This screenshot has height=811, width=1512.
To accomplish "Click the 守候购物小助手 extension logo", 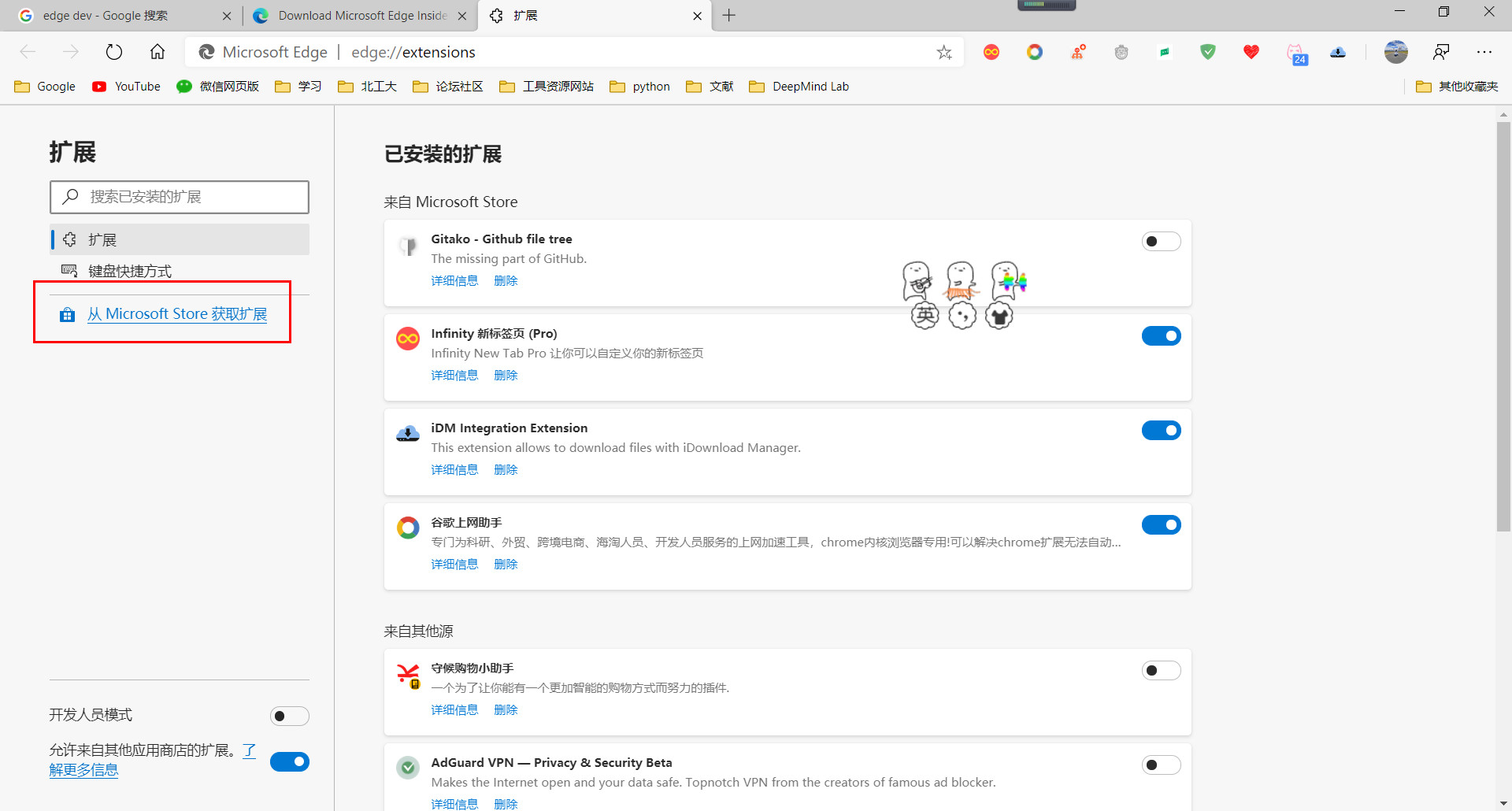I will coord(409,676).
